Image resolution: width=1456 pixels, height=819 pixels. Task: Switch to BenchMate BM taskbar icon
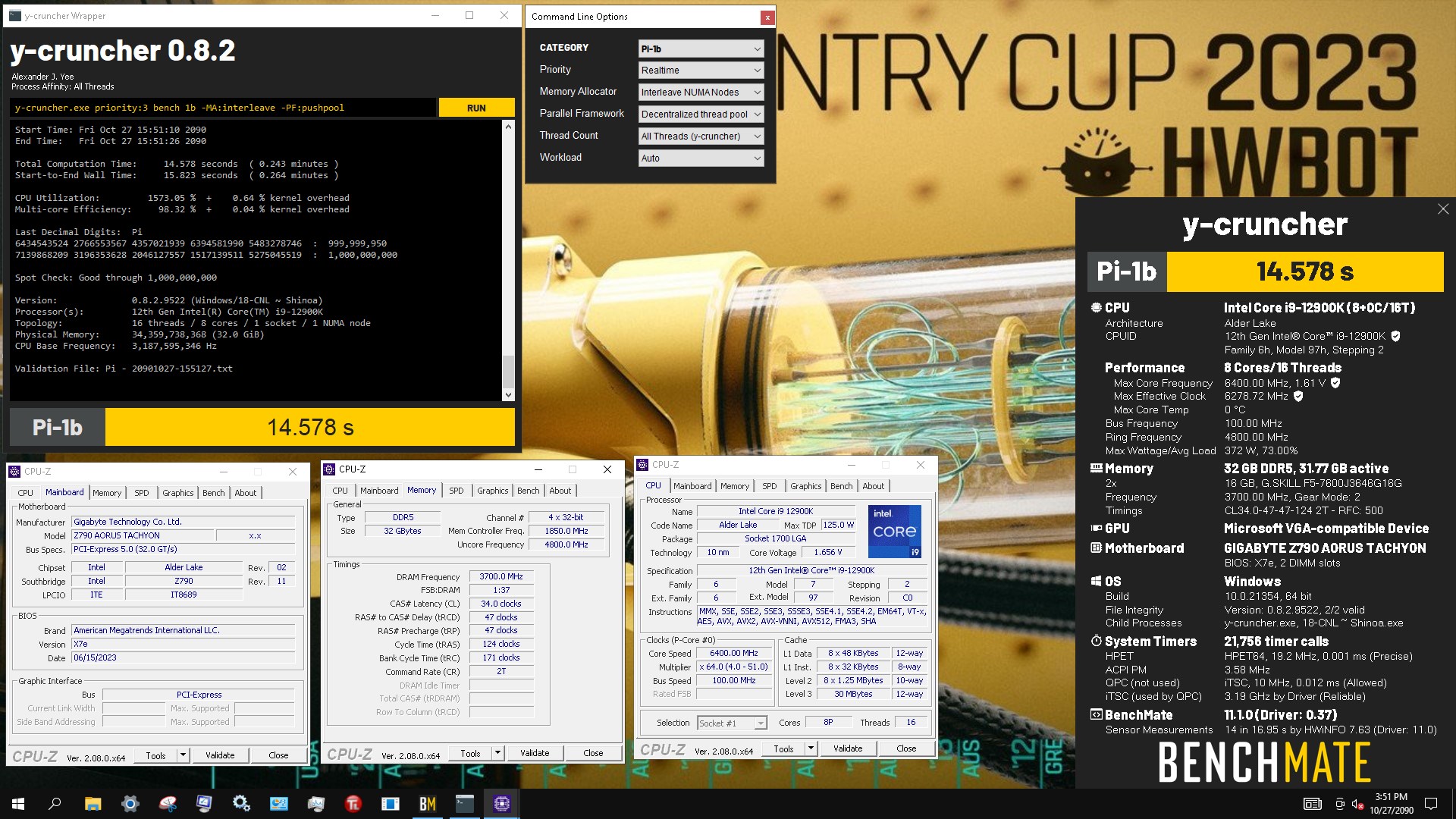coord(427,804)
